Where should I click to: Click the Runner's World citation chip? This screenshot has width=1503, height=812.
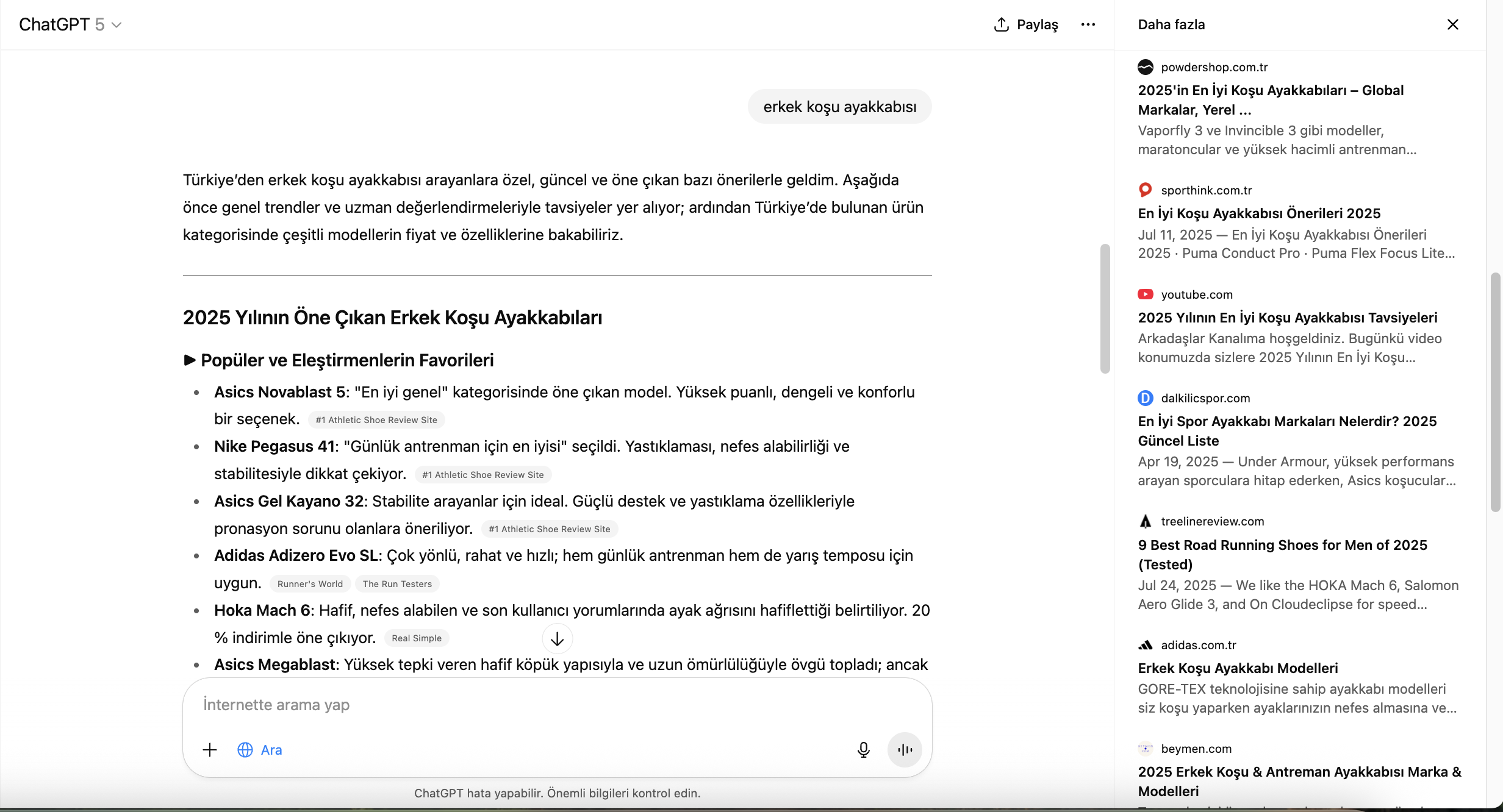[310, 584]
